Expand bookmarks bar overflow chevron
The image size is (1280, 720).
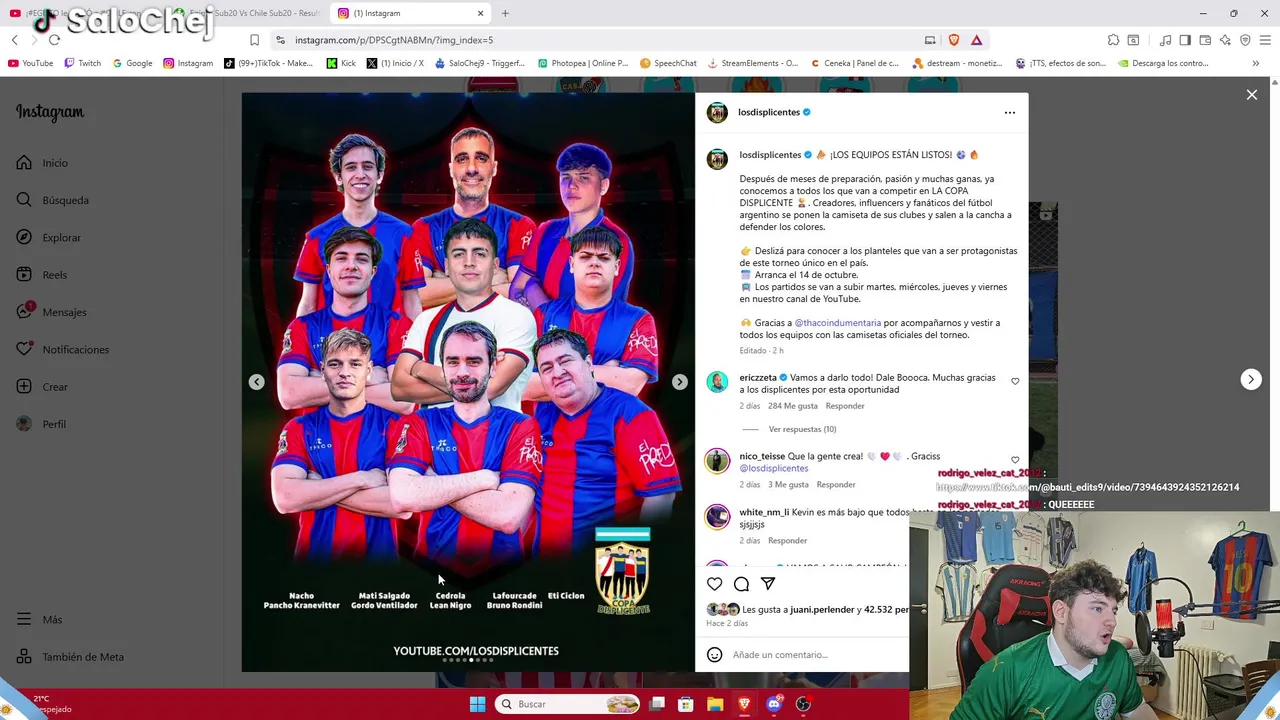1255,63
